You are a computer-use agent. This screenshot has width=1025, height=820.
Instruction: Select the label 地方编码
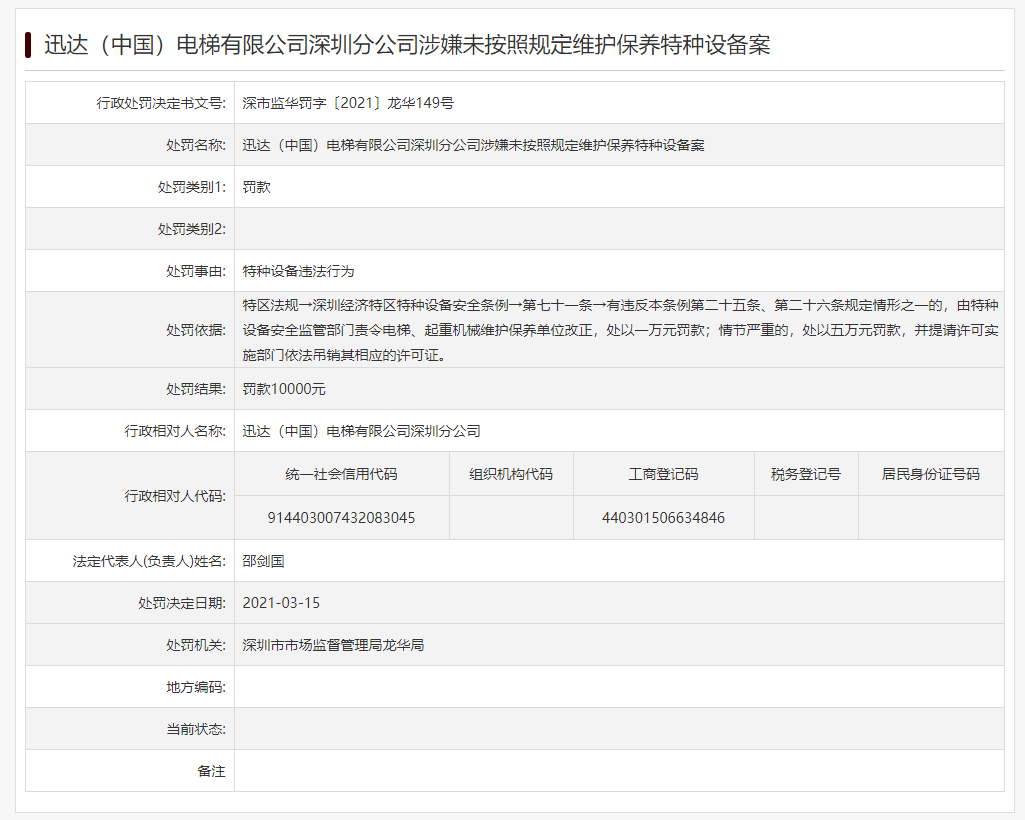[x=195, y=687]
